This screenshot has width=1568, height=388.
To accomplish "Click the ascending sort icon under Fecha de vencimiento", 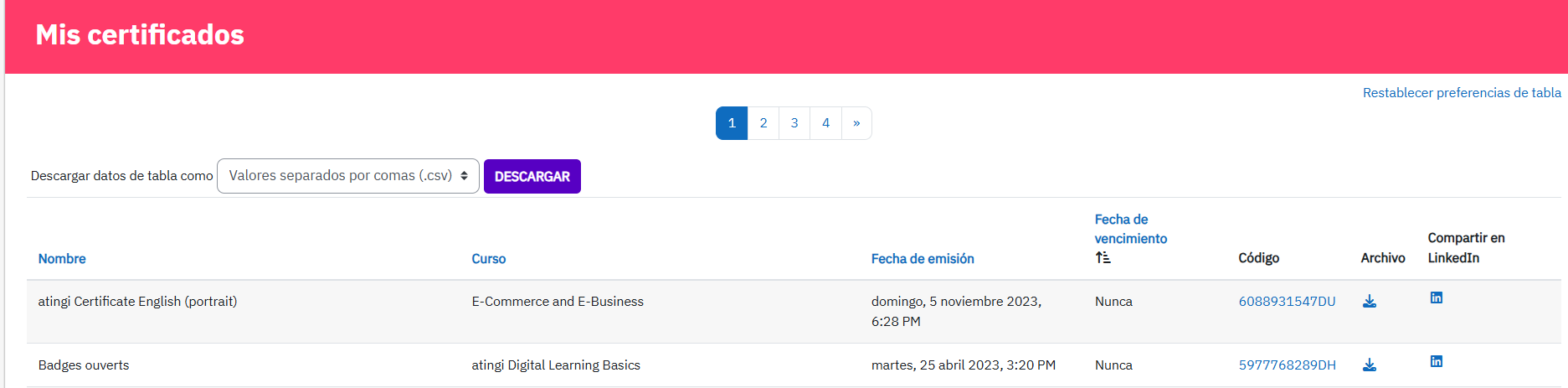I will point(1103,258).
